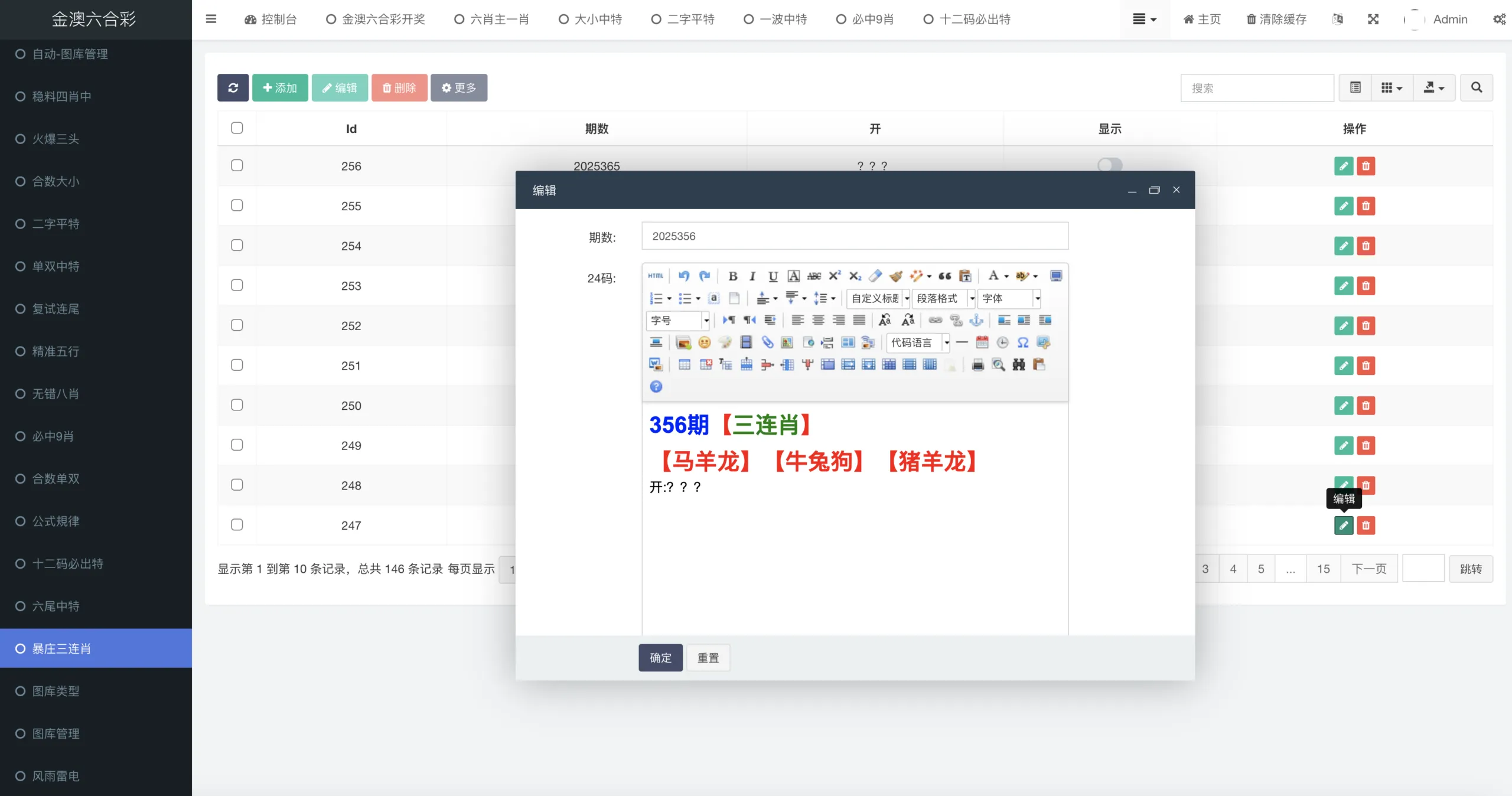Insert blockquote with quote icon
The image size is (1512, 796).
point(944,276)
